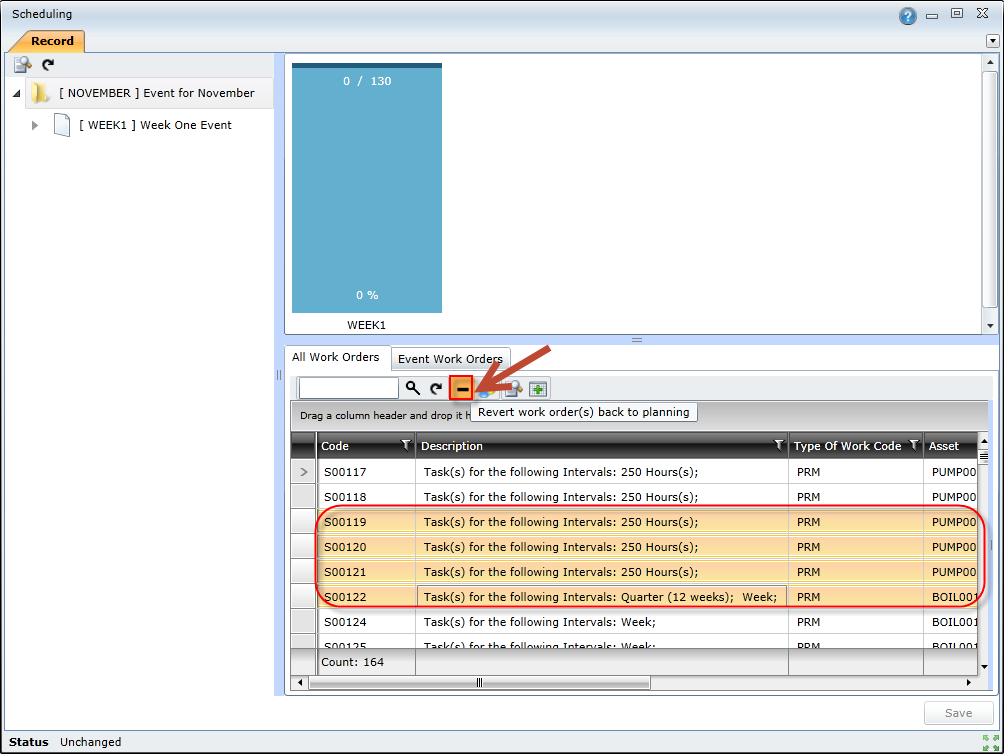
Task: Open filter for Type Of Work Code column
Action: pos(913,445)
